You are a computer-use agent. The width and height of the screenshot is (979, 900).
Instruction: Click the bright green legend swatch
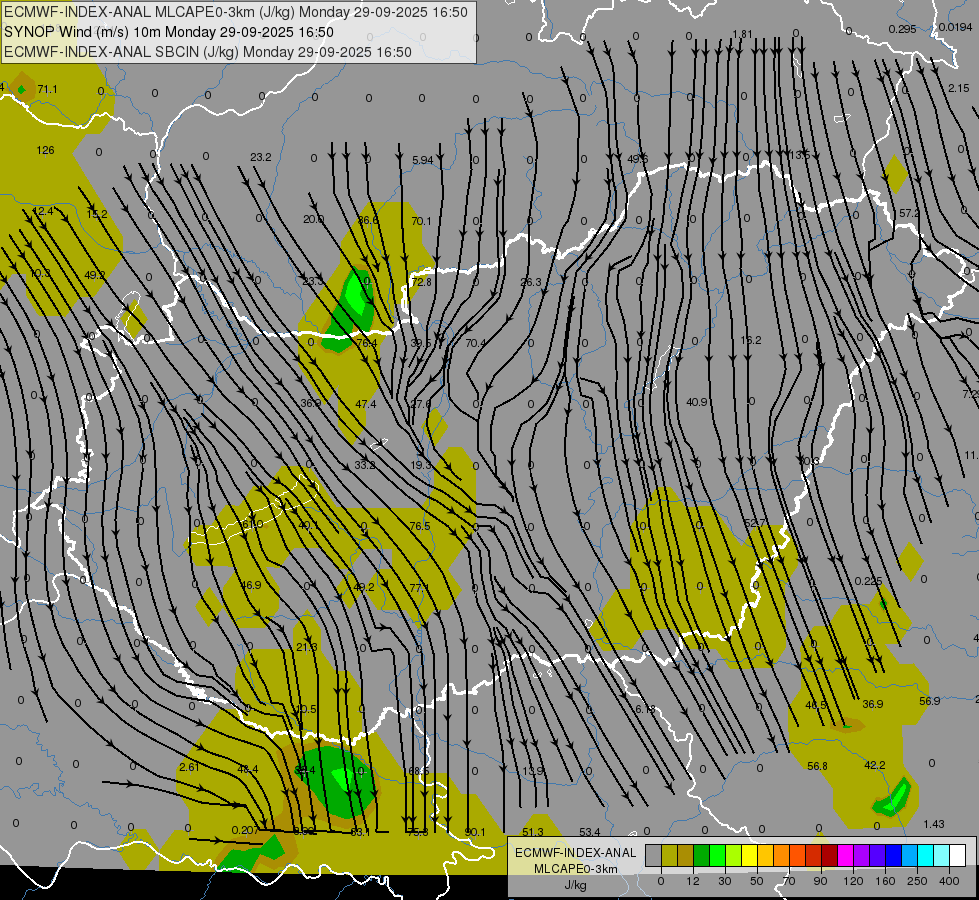pyautogui.click(x=717, y=855)
